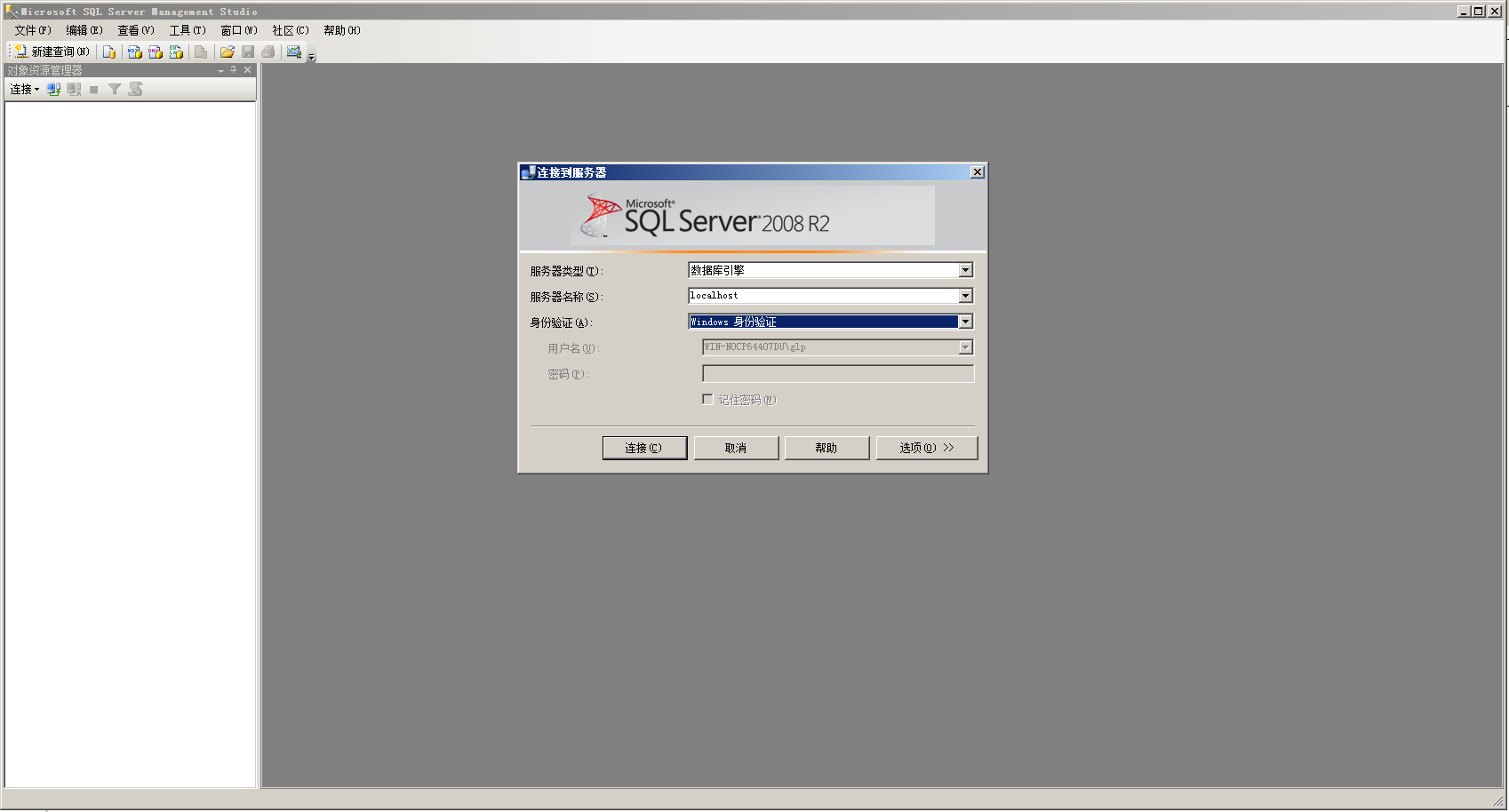Expand the main toolbar options arrow
Image resolution: width=1509 pixels, height=812 pixels.
[311, 56]
